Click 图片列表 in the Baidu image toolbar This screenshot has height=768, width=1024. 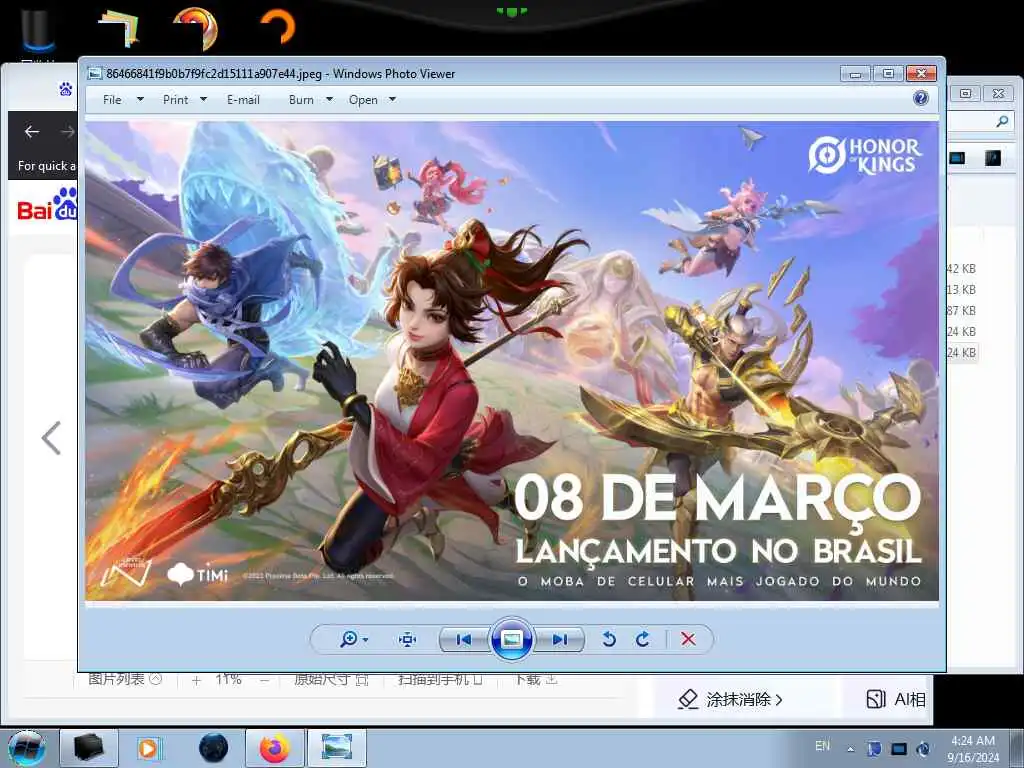(x=125, y=679)
